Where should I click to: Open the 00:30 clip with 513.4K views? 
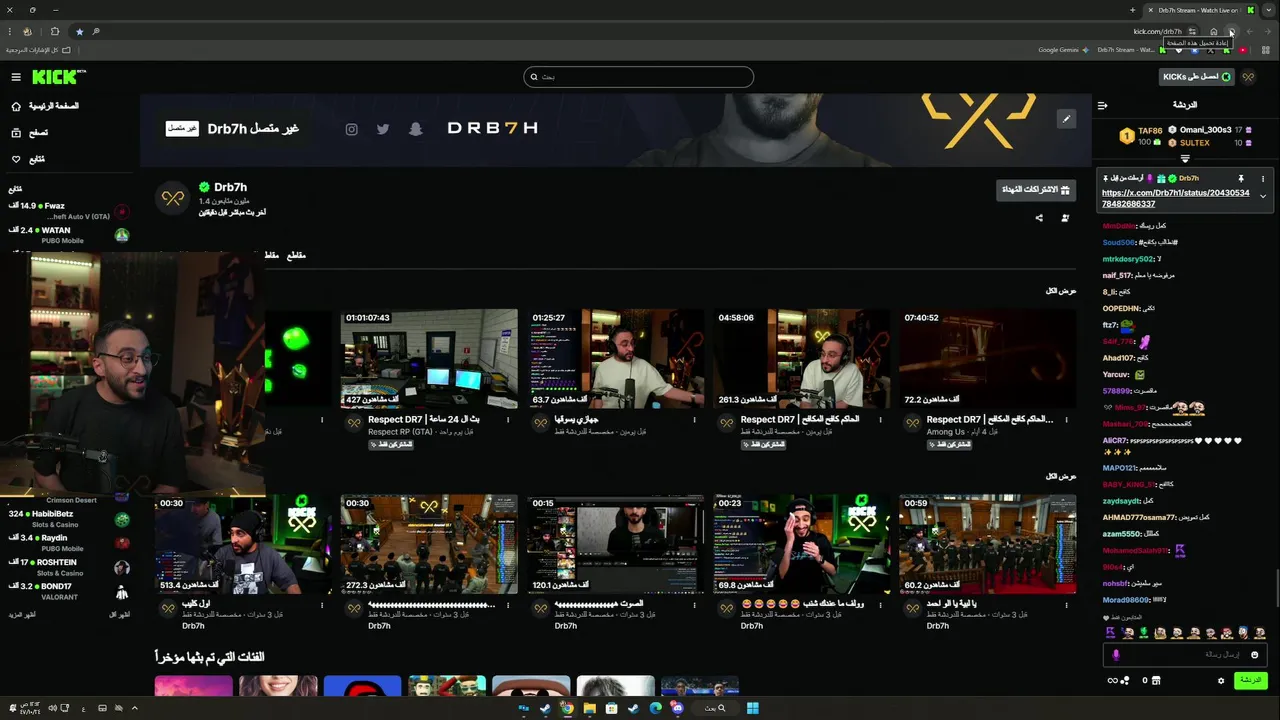coord(243,544)
